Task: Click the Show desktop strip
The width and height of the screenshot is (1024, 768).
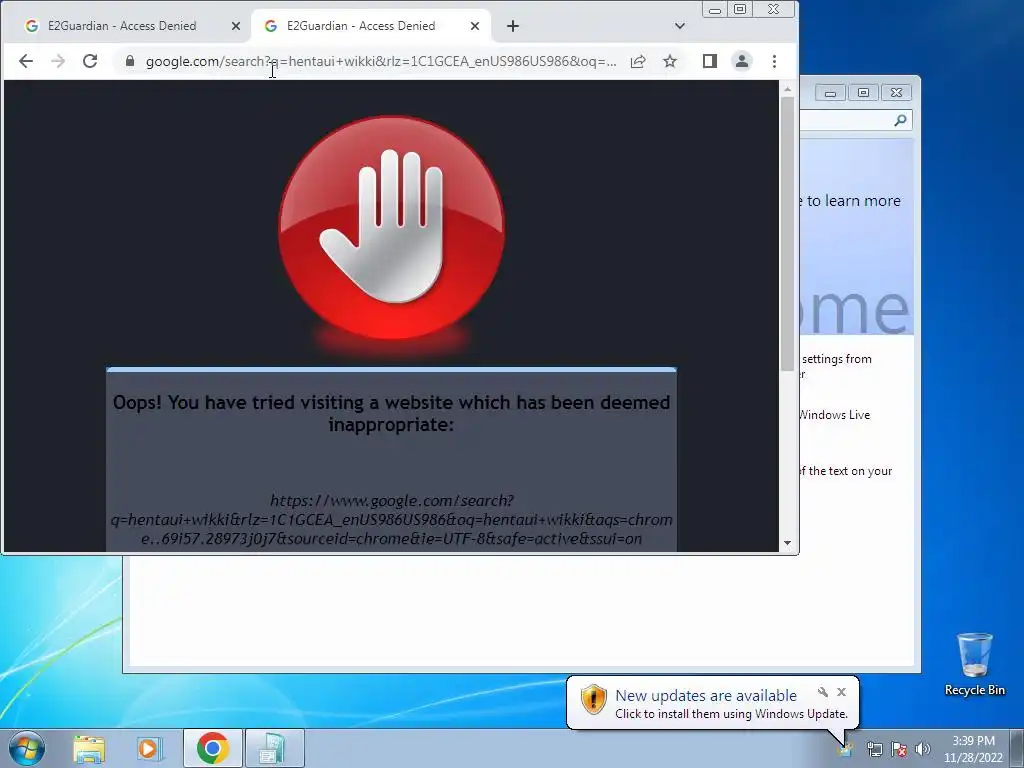Action: click(x=1017, y=748)
